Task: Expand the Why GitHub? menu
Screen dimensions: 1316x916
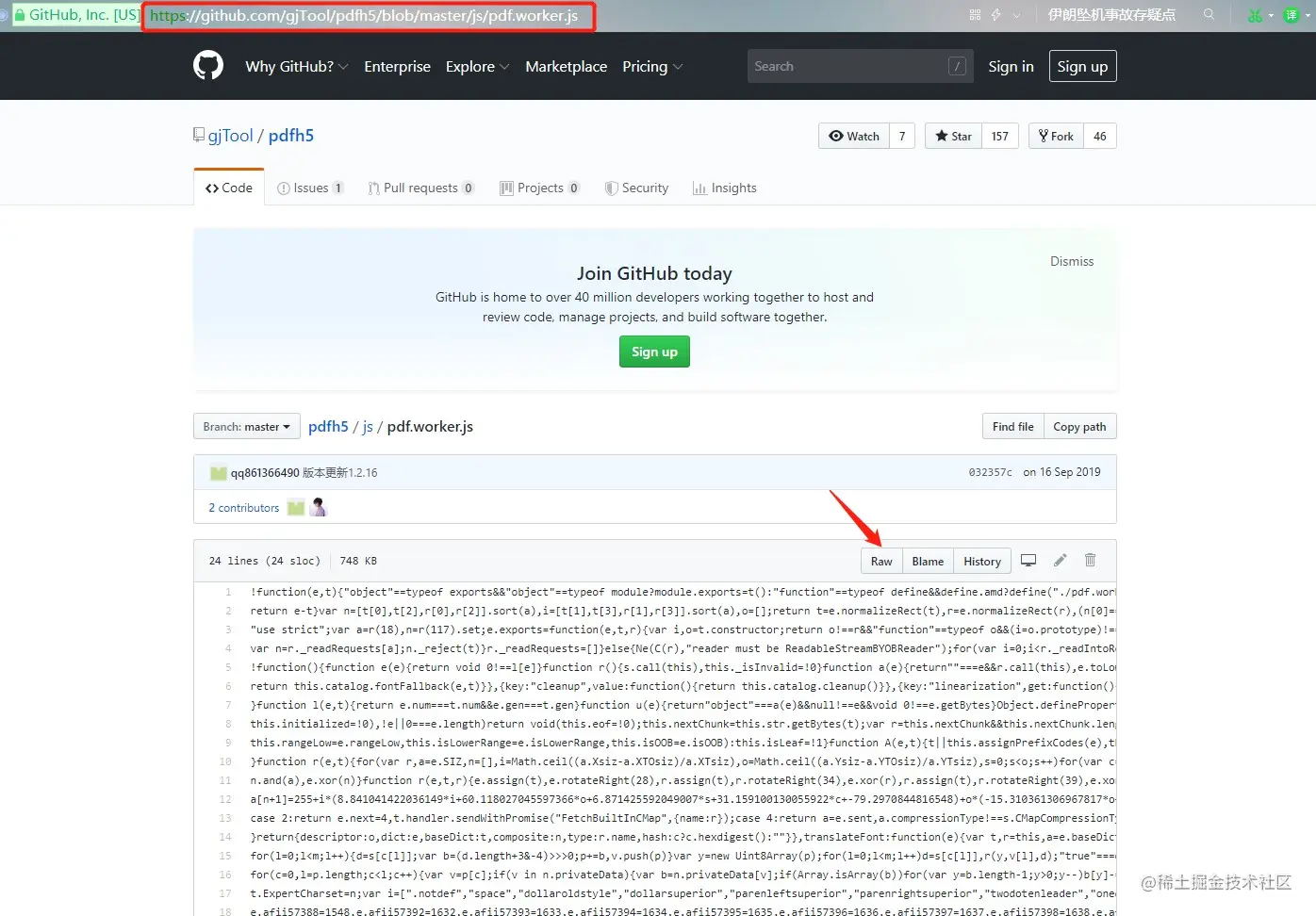Action: [x=297, y=66]
